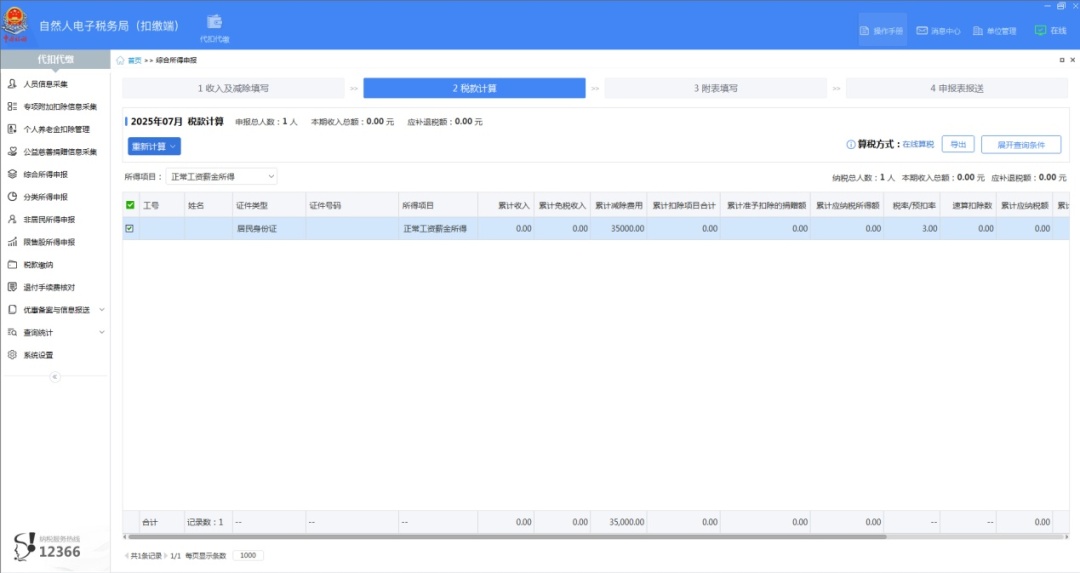Open 单位管理 in the top bar
The image size is (1080, 573).
994,31
